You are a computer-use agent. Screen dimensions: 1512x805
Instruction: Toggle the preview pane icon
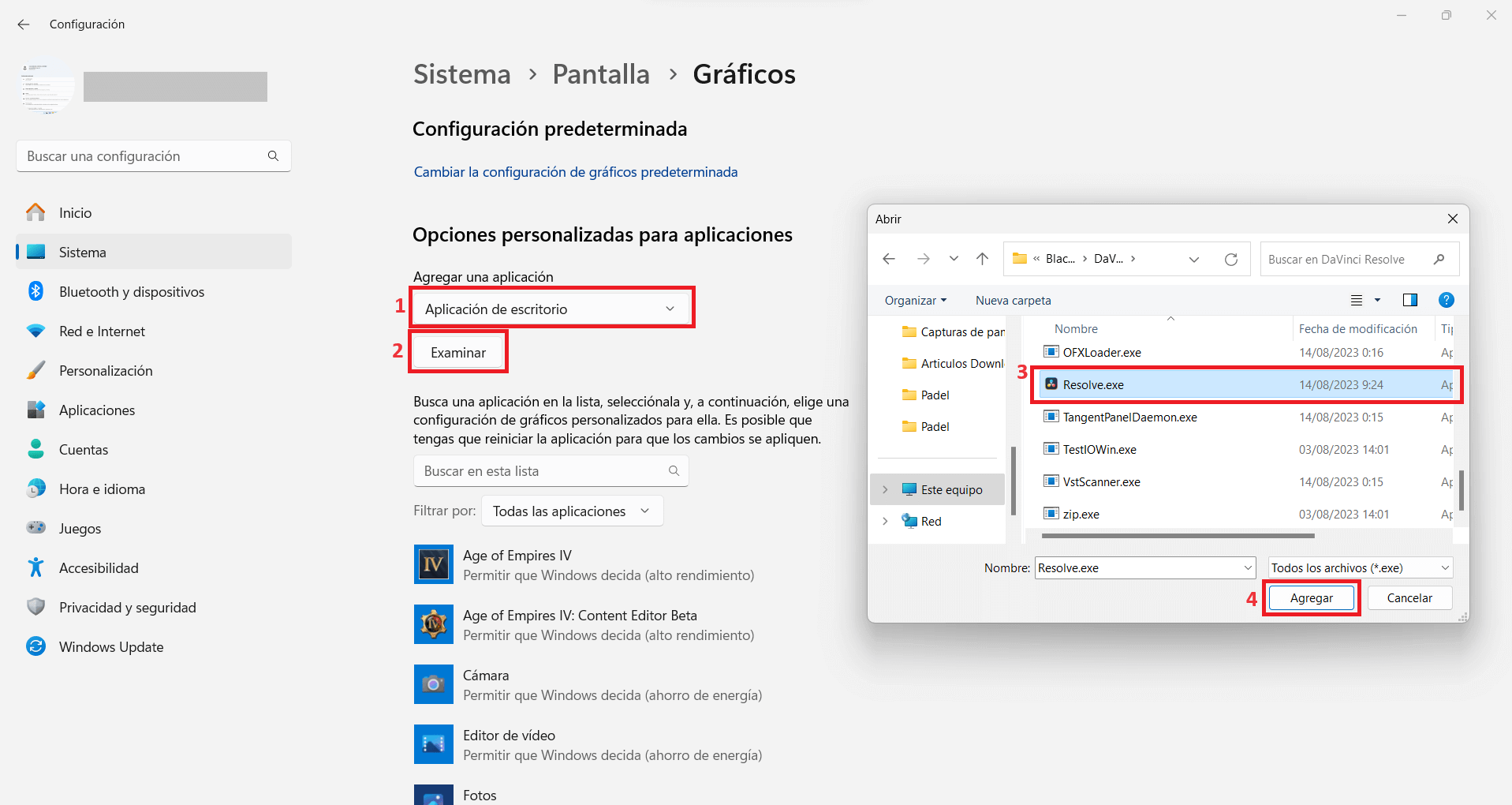coord(1410,300)
